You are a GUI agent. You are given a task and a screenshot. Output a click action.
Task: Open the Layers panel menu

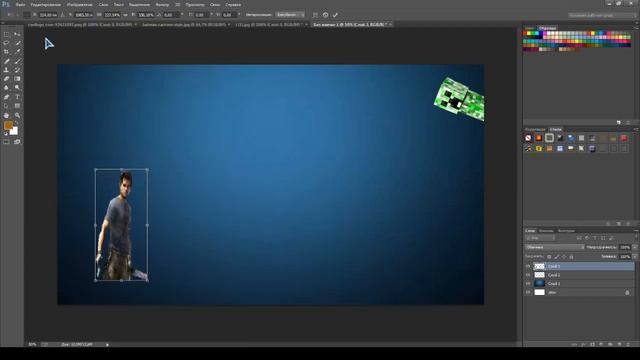tap(636, 231)
